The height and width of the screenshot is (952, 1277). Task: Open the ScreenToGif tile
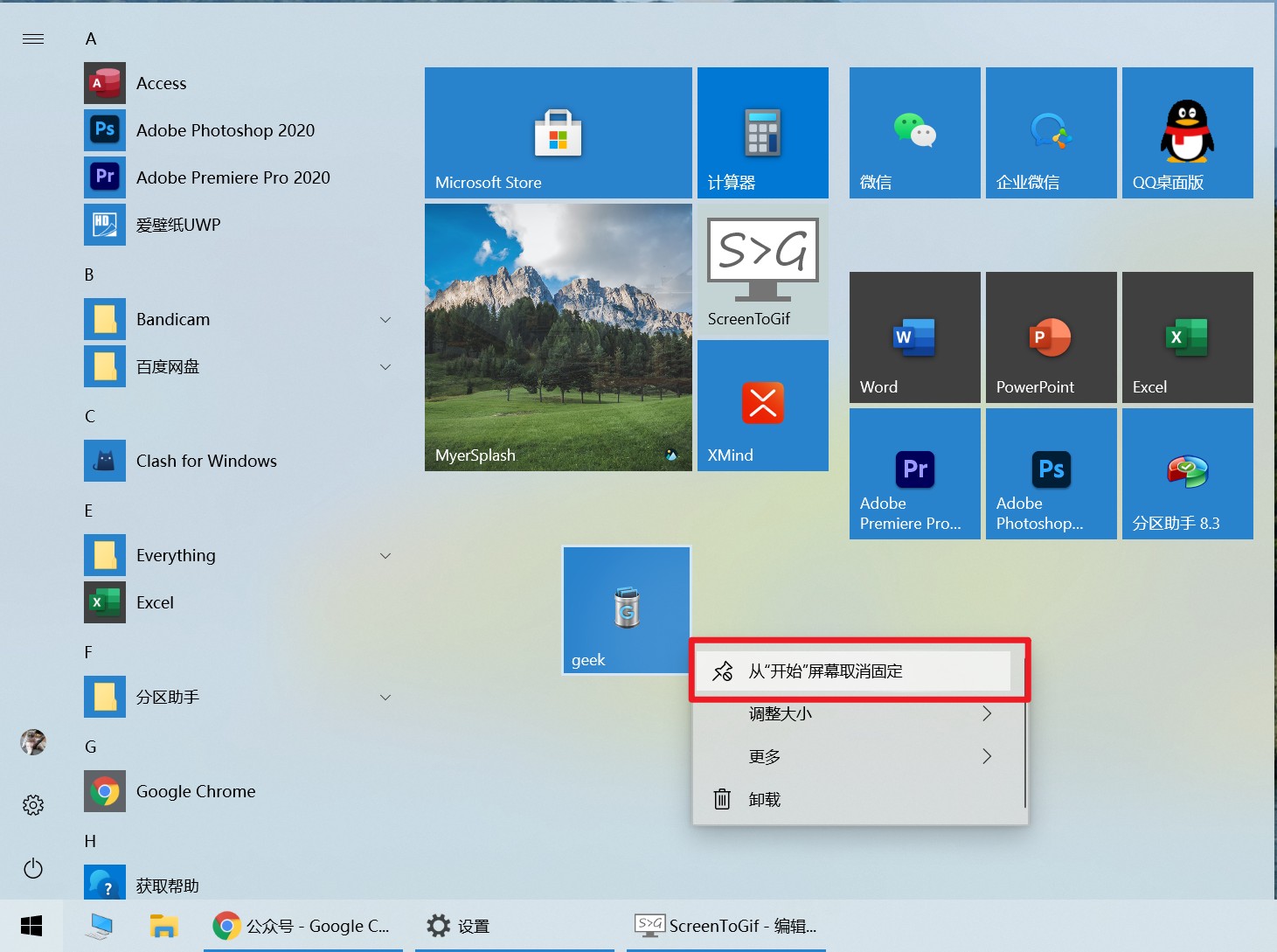coord(763,269)
